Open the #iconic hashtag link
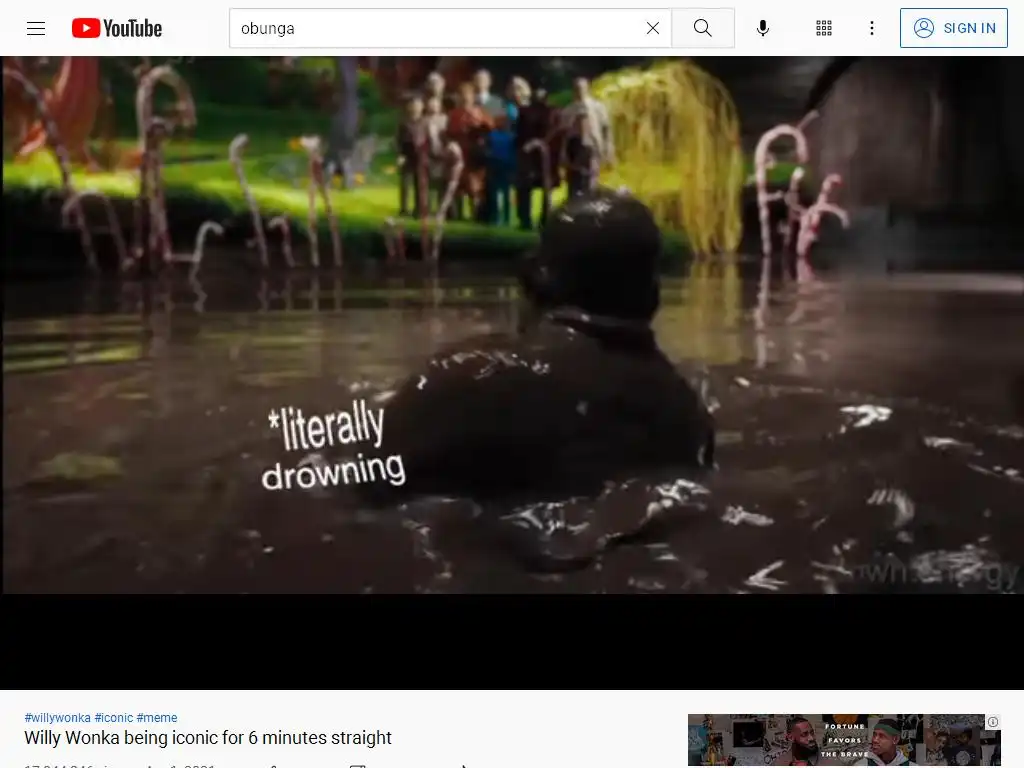 [114, 718]
